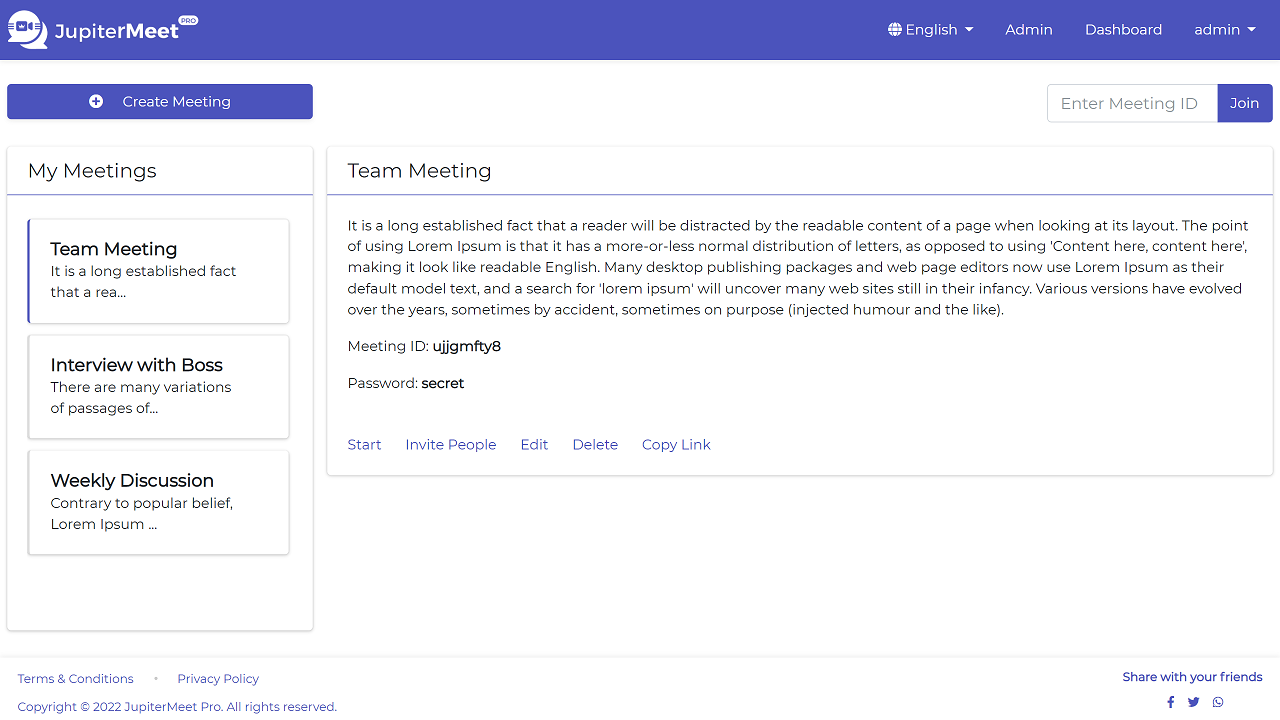Open the Admin menu item
1280x720 pixels.
[x=1028, y=29]
